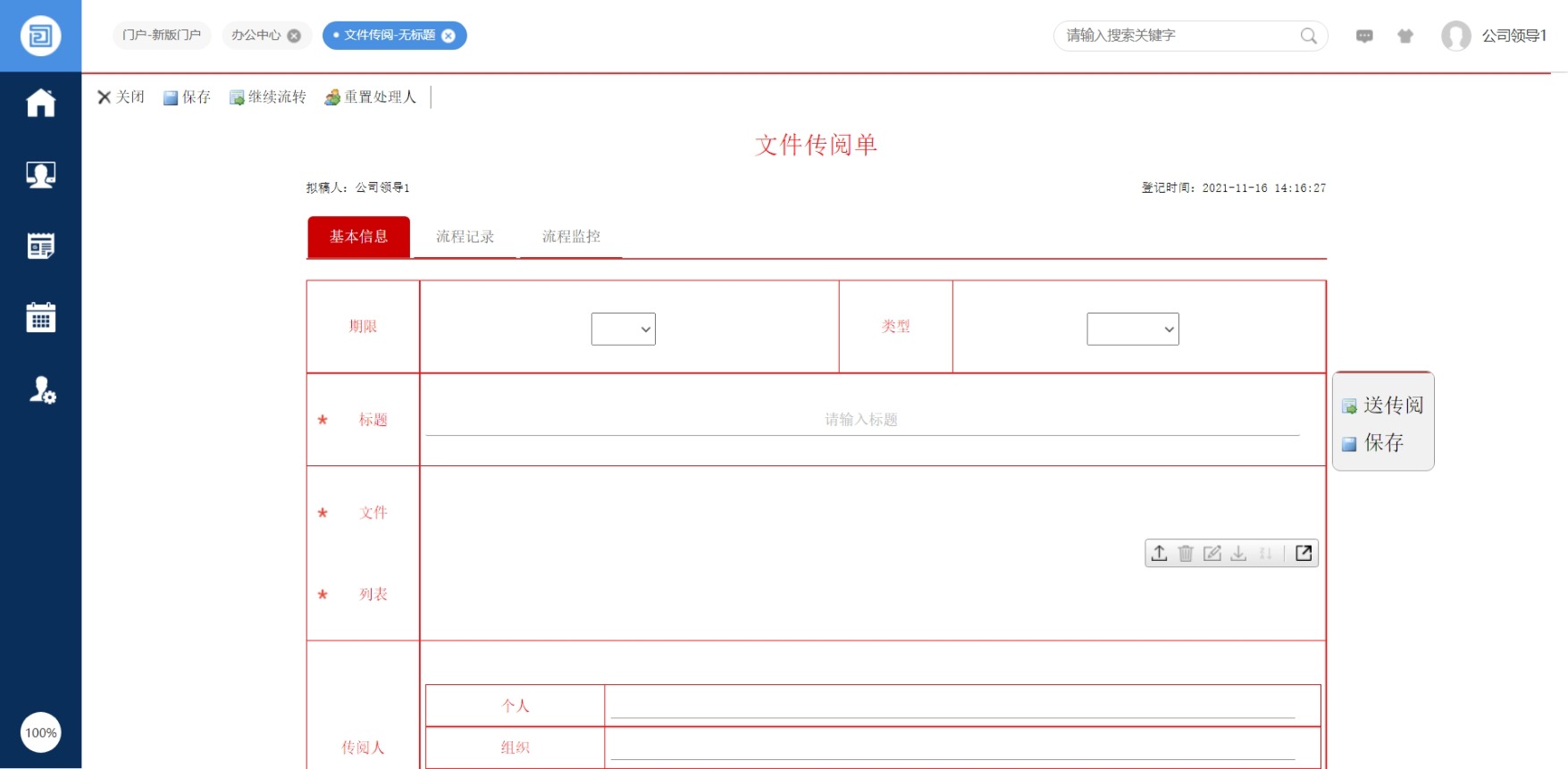The image size is (1568, 769).
Task: Open the news document sidebar icon
Action: (x=40, y=246)
